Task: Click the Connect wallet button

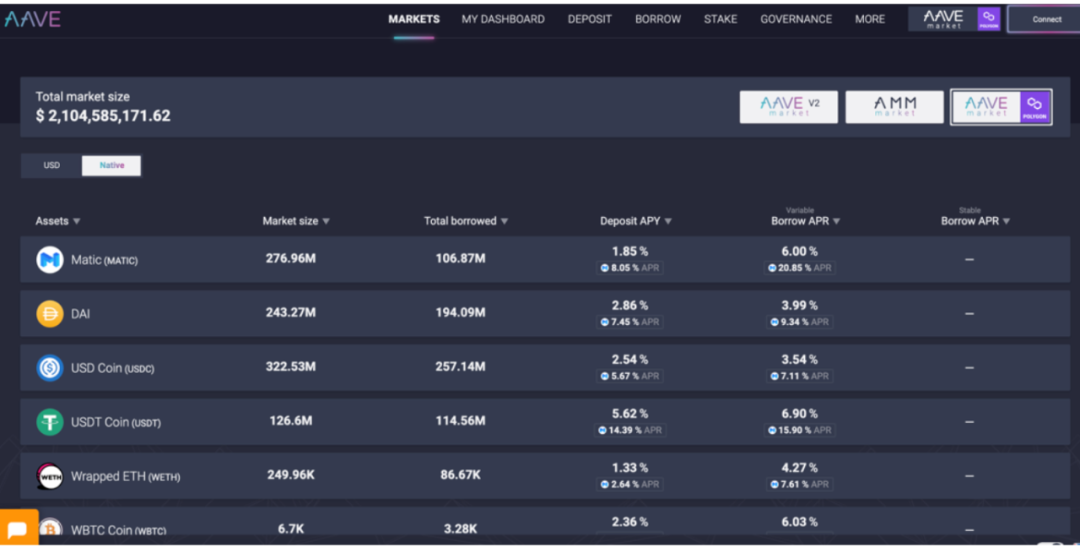Action: (x=1045, y=19)
